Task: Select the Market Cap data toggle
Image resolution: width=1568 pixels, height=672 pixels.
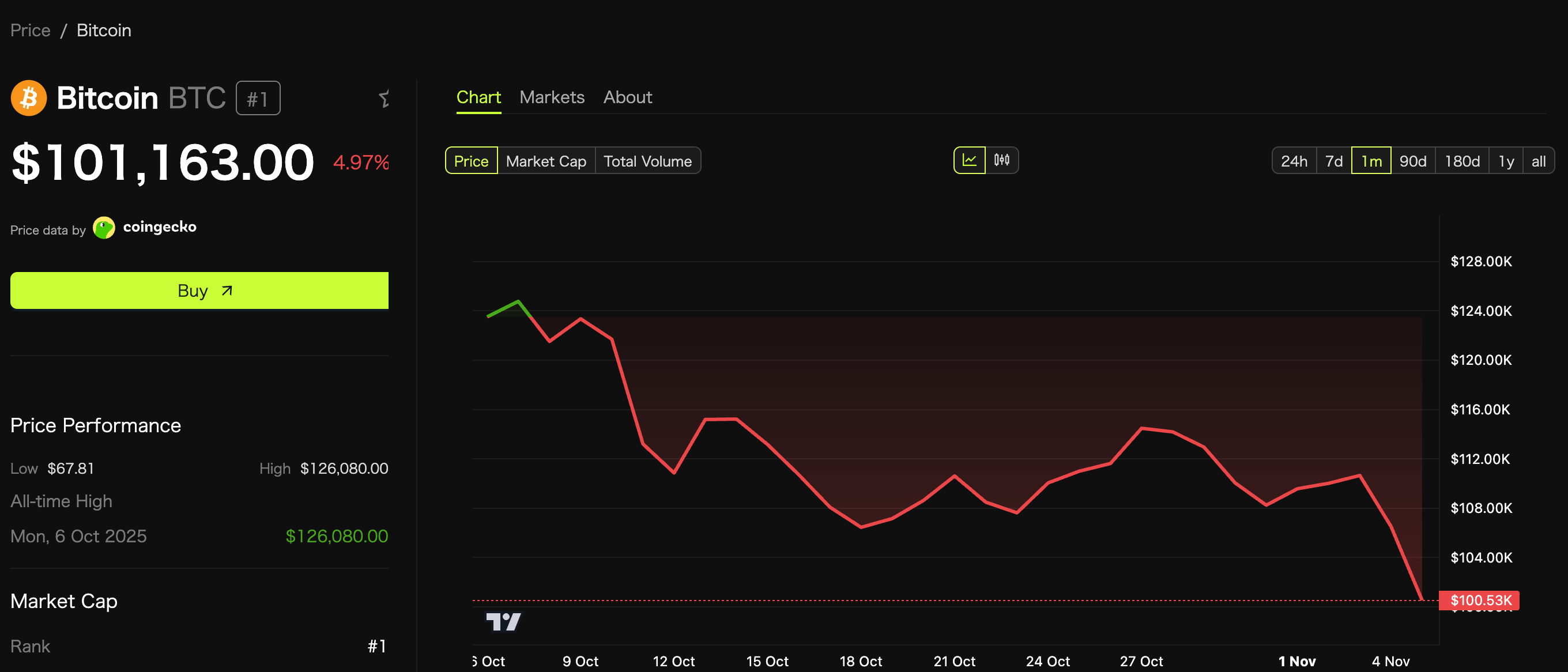Action: (x=545, y=161)
